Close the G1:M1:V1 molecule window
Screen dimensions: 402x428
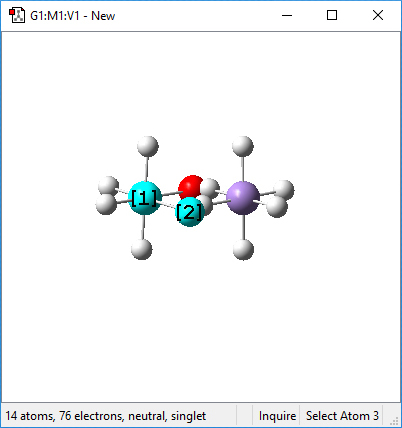point(378,15)
